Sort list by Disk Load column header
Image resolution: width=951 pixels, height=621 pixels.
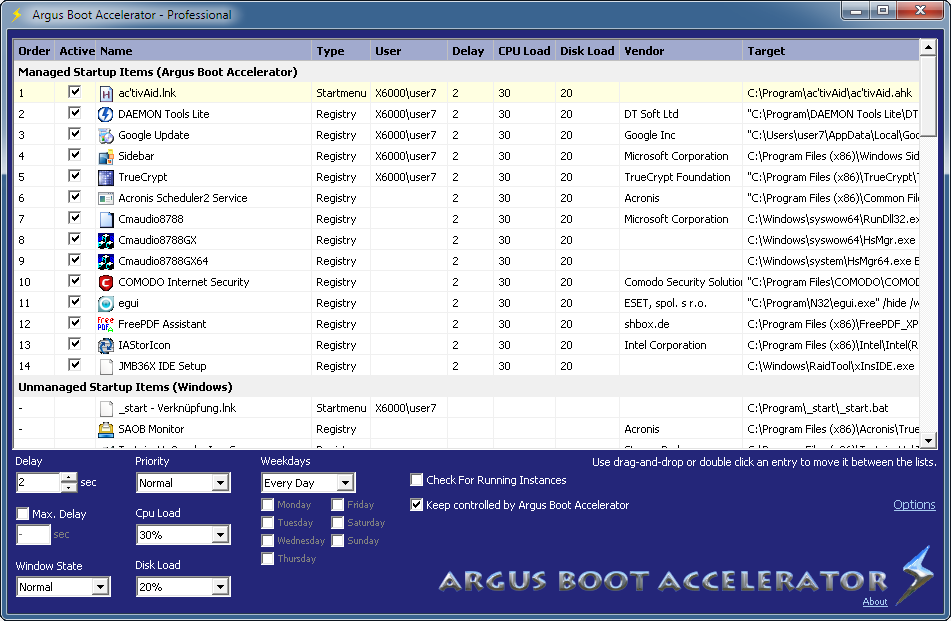(587, 52)
